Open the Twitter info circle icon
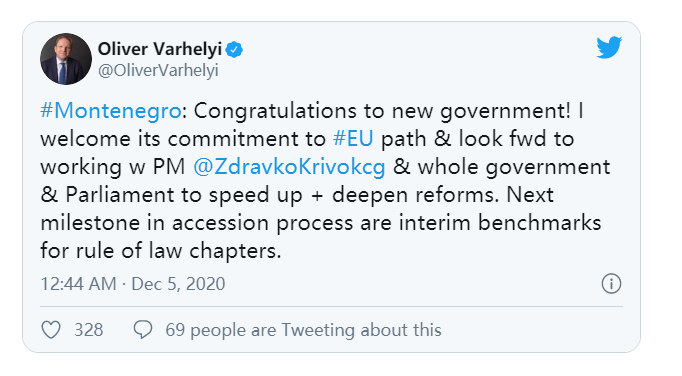682x376 pixels. pyautogui.click(x=611, y=284)
